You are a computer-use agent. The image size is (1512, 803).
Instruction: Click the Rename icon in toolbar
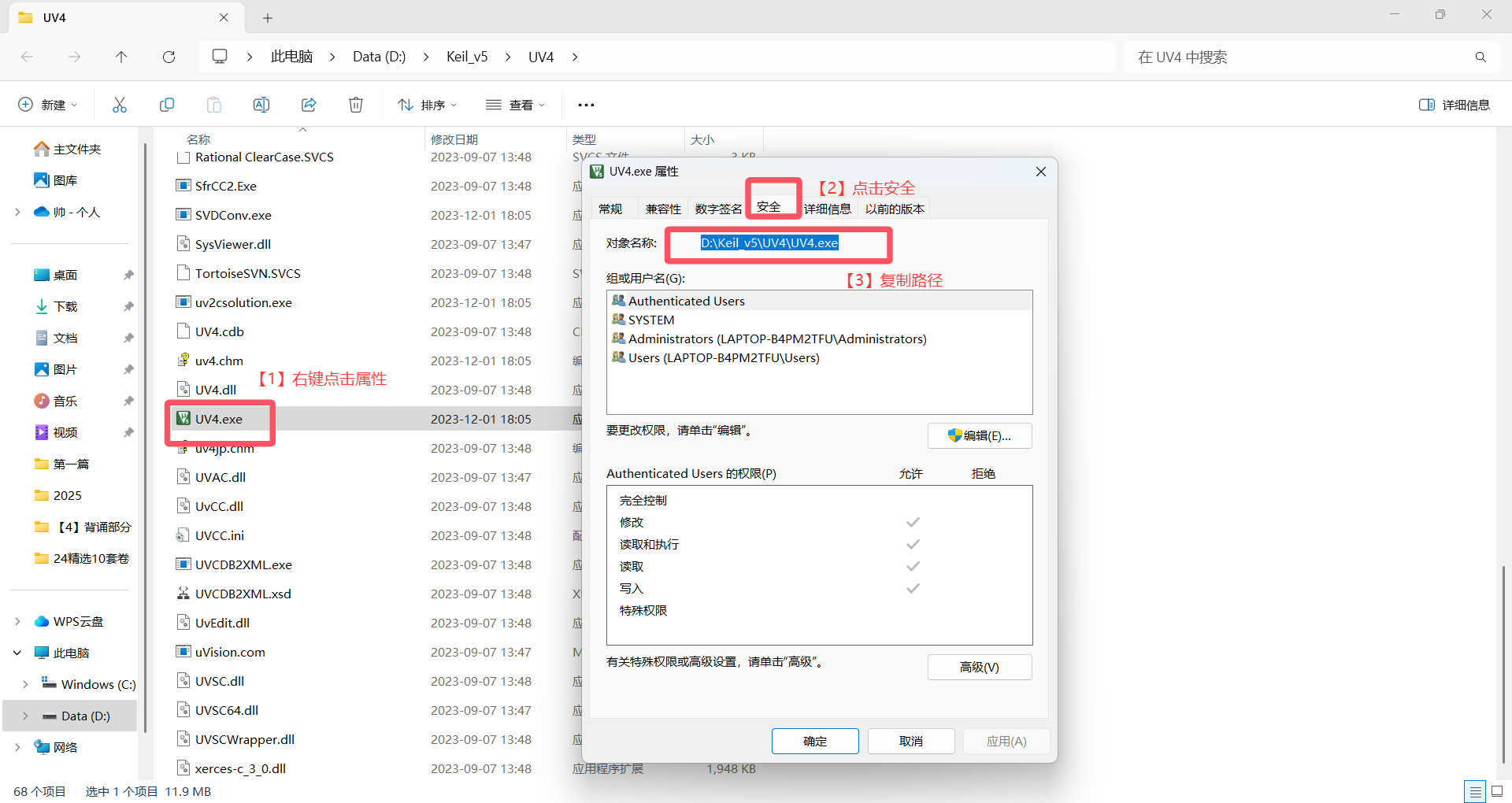click(261, 105)
